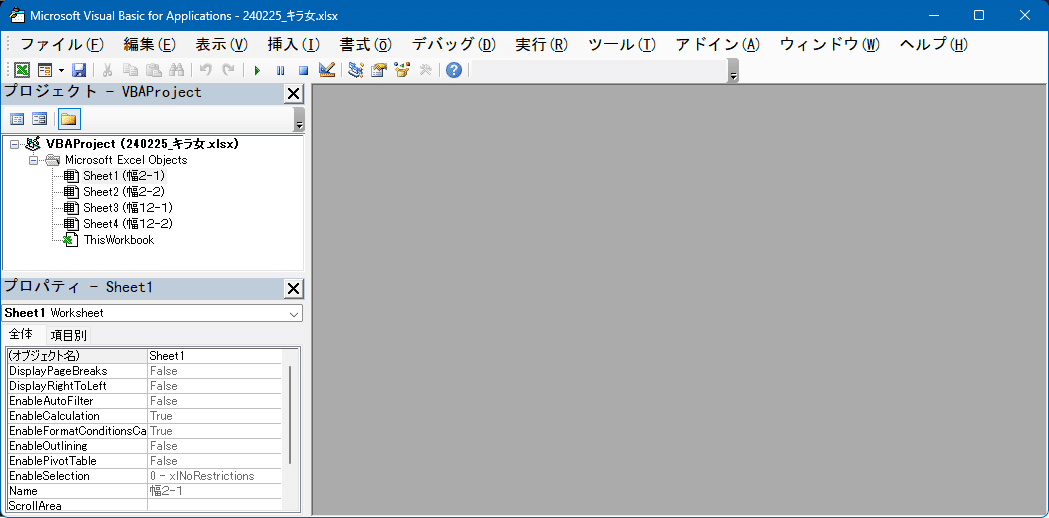The image size is (1049, 518).
Task: Select Sheet3 (幅12-1) in project tree
Action: click(128, 207)
